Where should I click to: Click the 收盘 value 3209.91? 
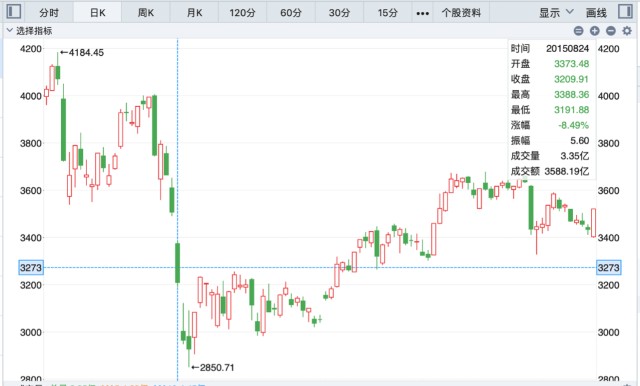pos(571,79)
